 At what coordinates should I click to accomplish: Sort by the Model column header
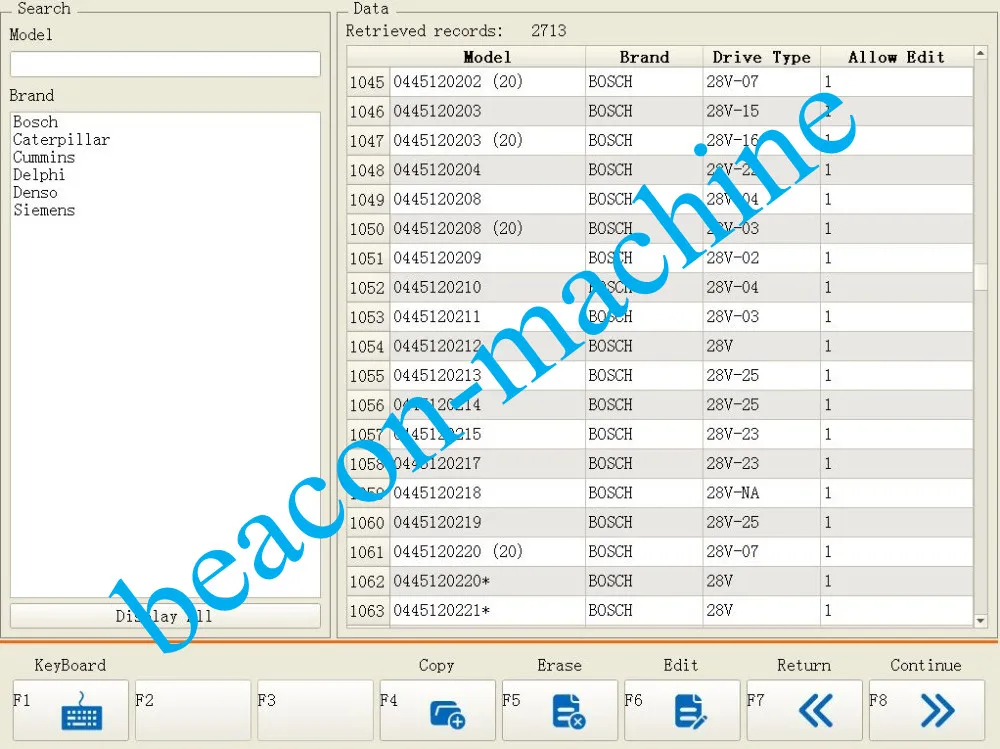[x=487, y=57]
